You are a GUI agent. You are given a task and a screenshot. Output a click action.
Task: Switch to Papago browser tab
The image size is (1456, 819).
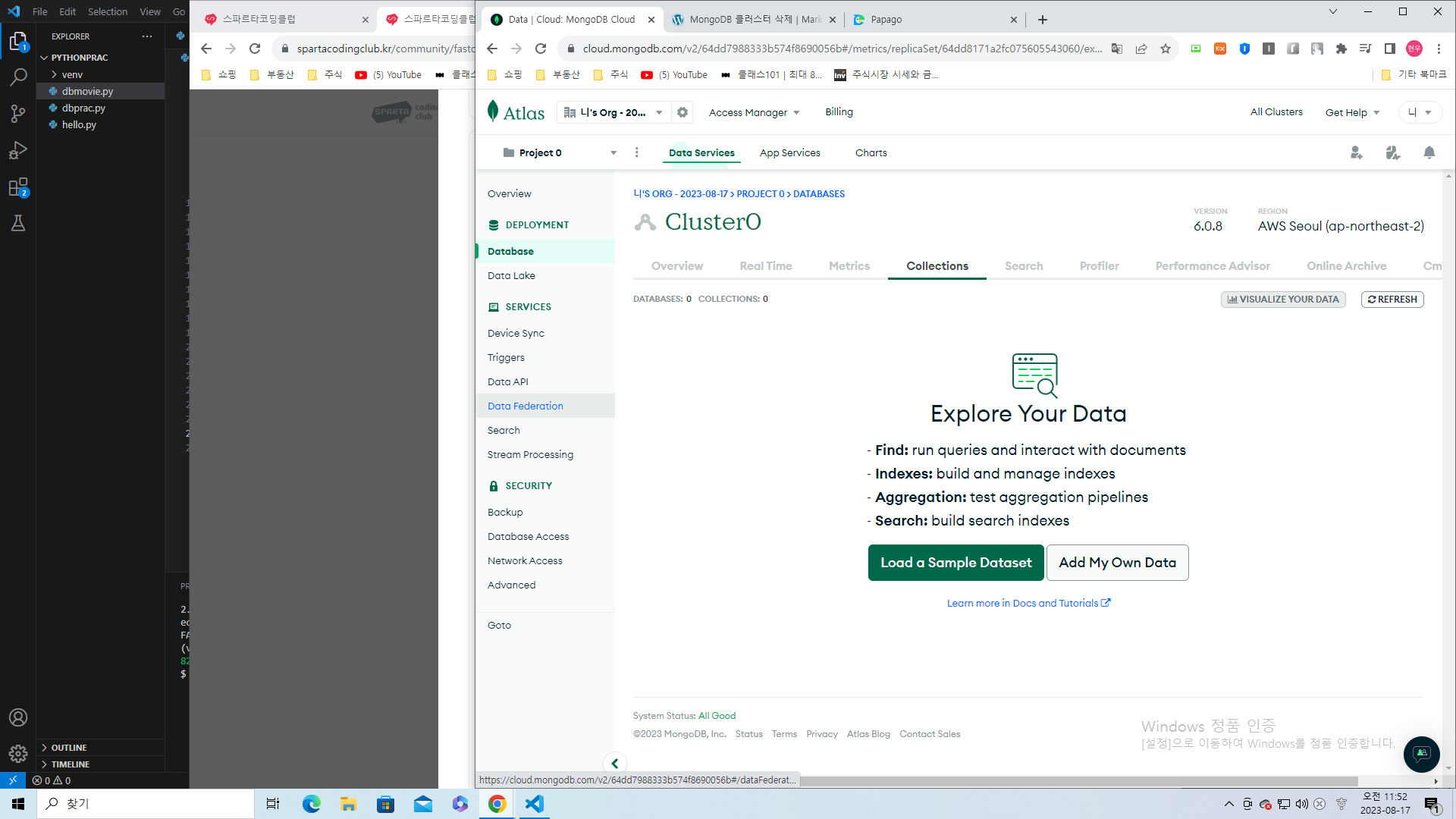point(934,20)
